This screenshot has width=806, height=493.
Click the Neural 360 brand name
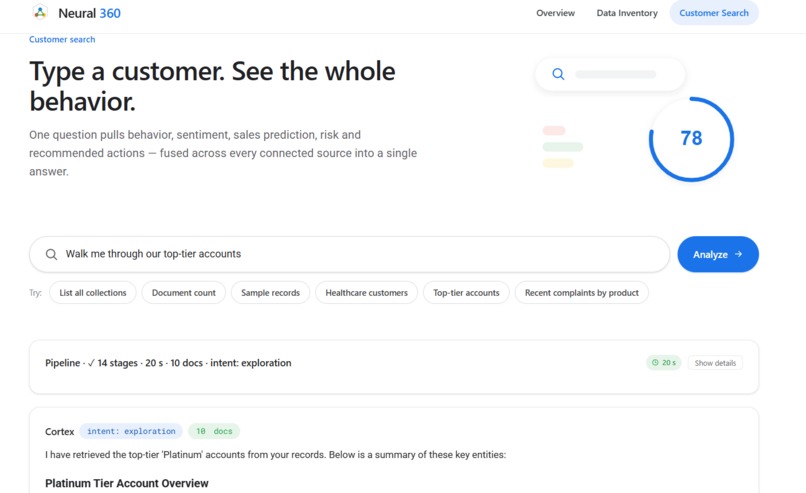coord(89,13)
